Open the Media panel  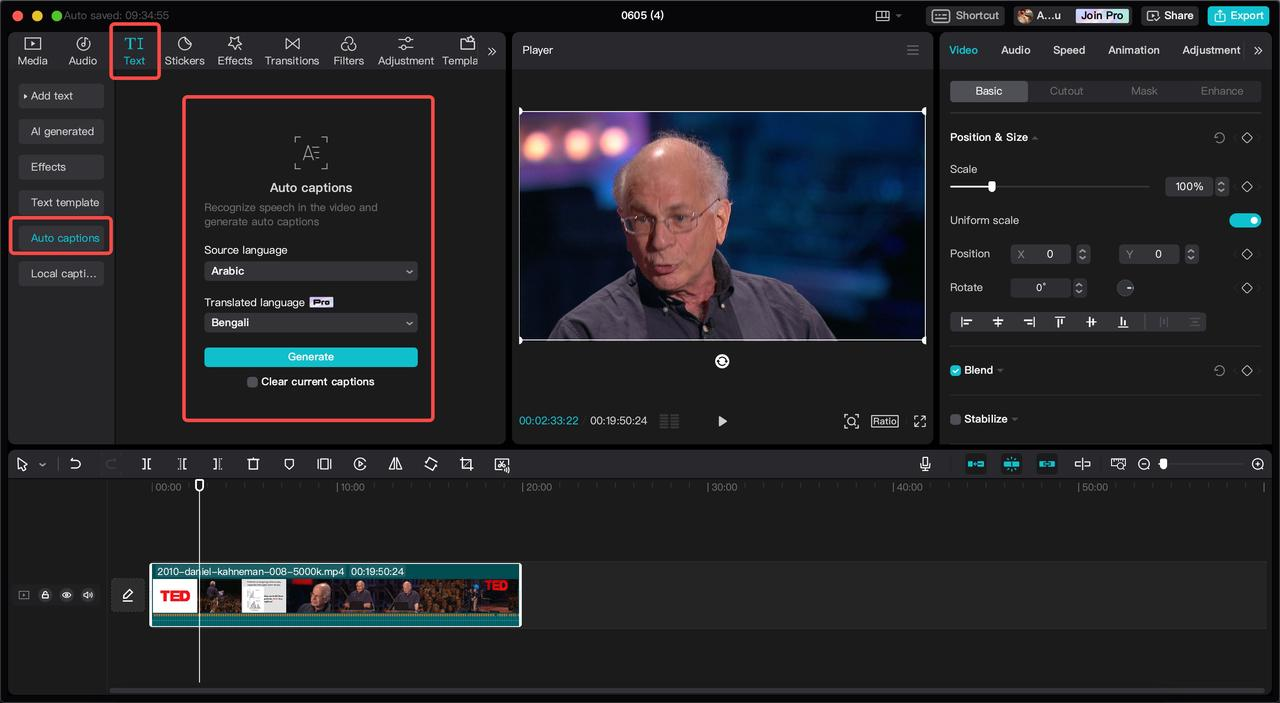[32, 51]
